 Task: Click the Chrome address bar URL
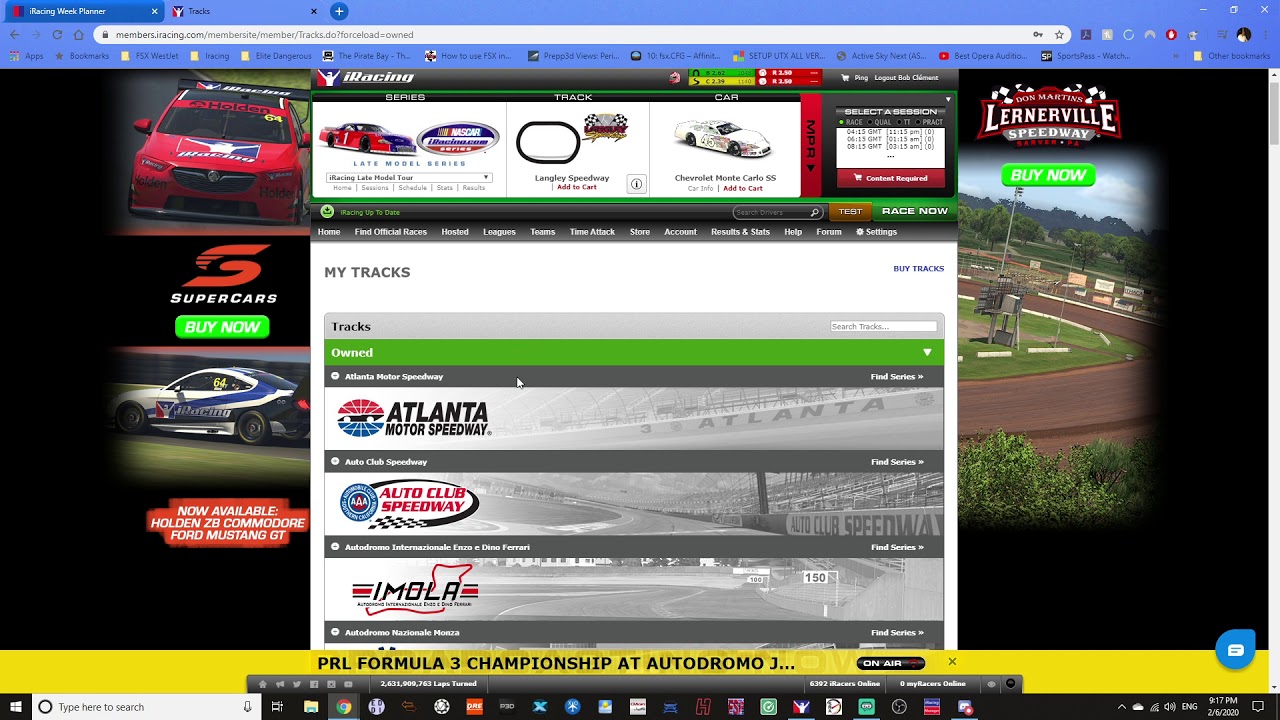(264, 35)
